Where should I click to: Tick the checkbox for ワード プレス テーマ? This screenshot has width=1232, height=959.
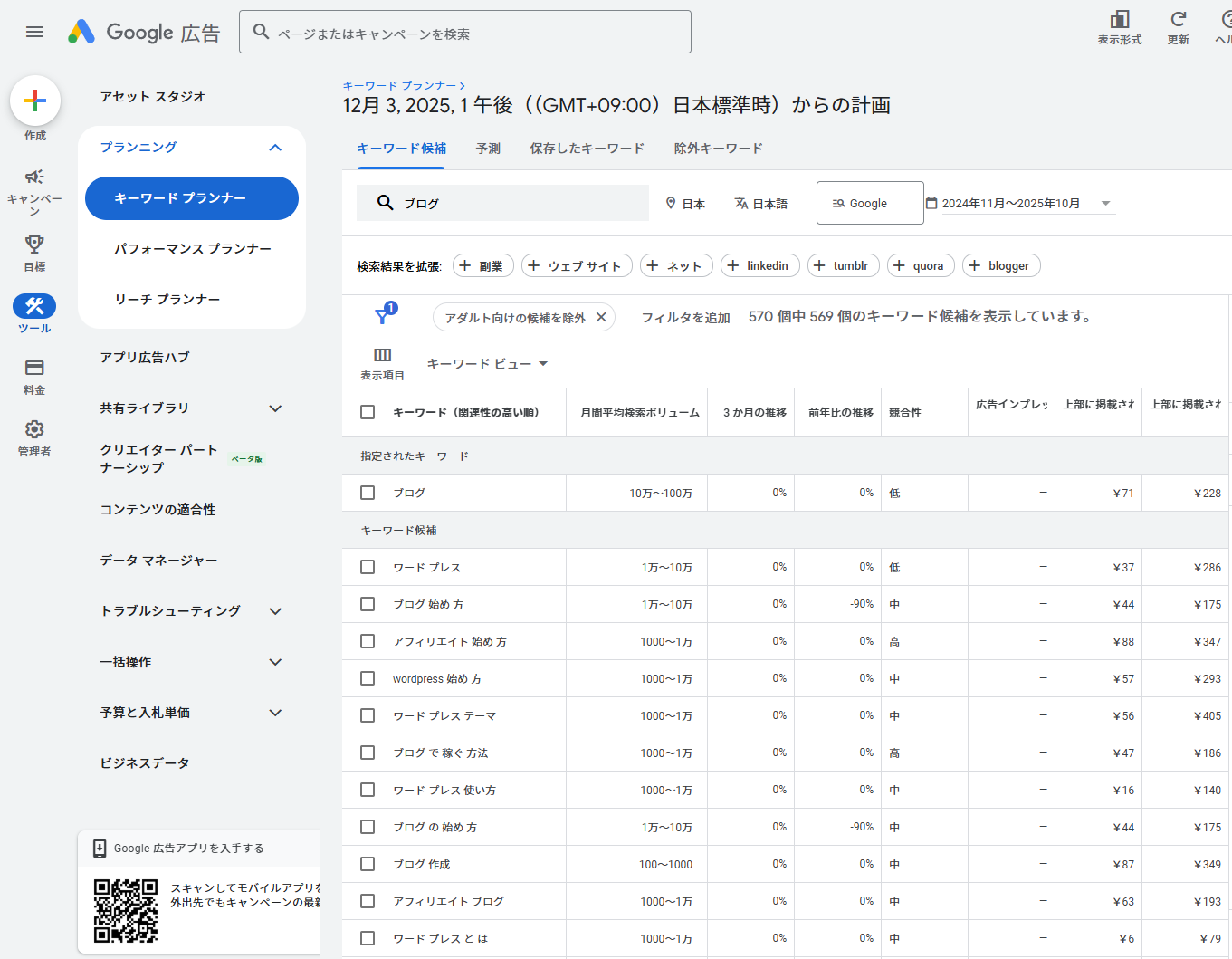pos(368,715)
